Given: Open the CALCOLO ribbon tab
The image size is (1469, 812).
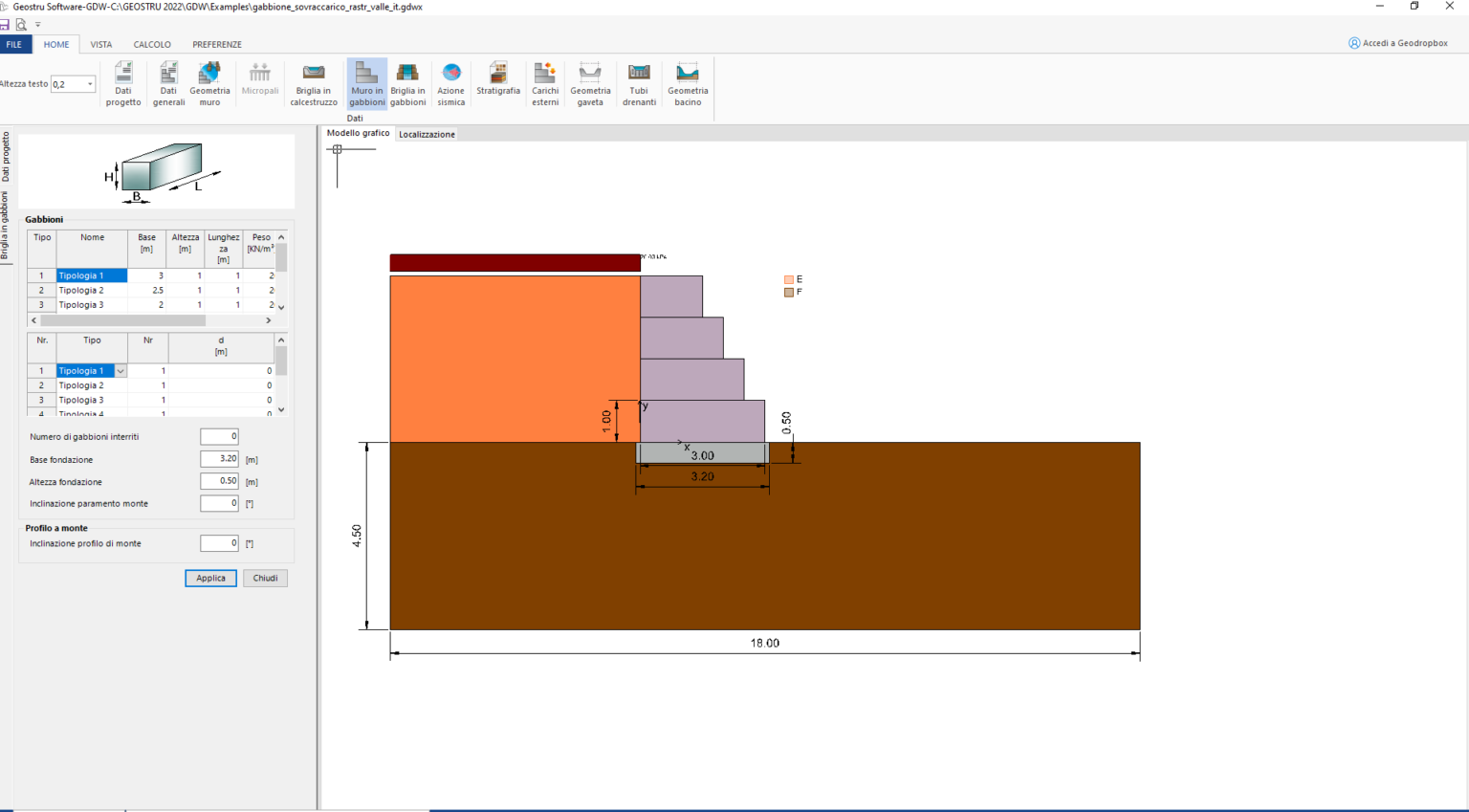Looking at the screenshot, I should (x=152, y=44).
